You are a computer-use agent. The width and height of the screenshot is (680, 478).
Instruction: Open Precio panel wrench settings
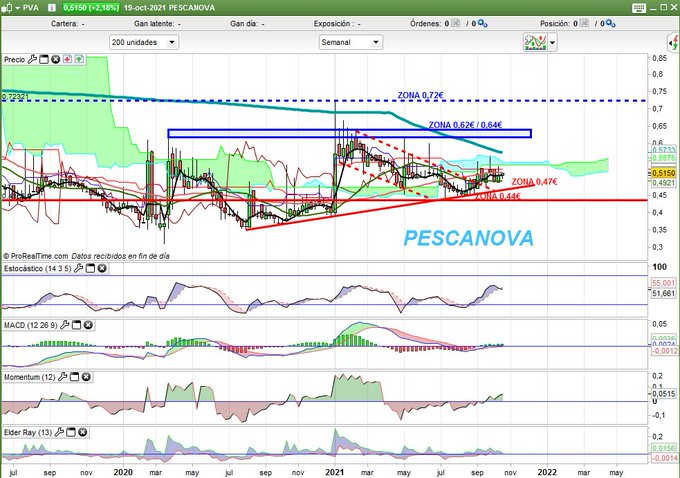[x=32, y=59]
